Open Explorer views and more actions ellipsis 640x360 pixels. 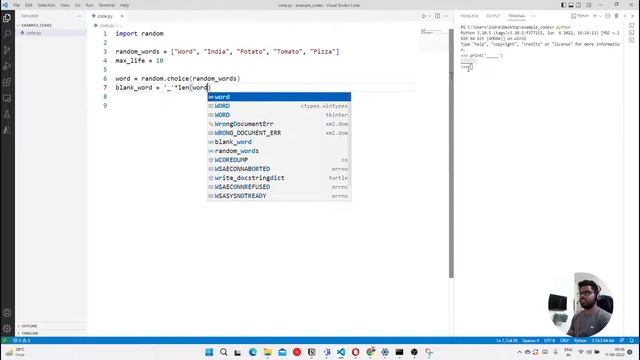pos(79,16)
